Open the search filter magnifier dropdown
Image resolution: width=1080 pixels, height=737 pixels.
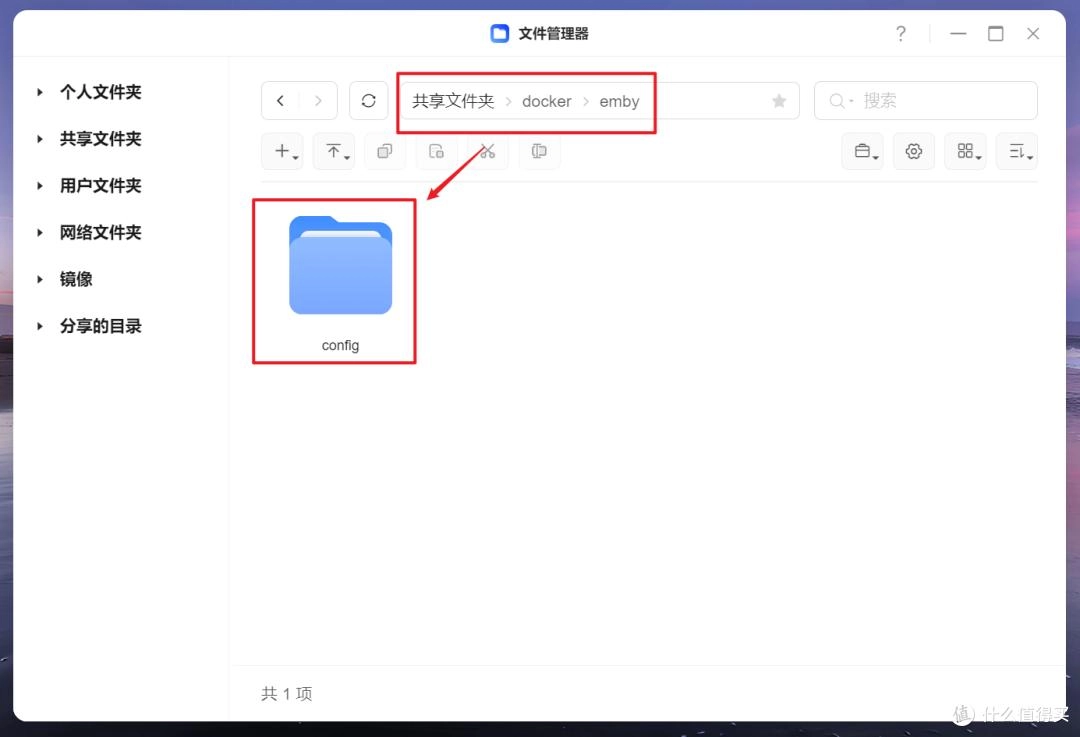tap(840, 101)
